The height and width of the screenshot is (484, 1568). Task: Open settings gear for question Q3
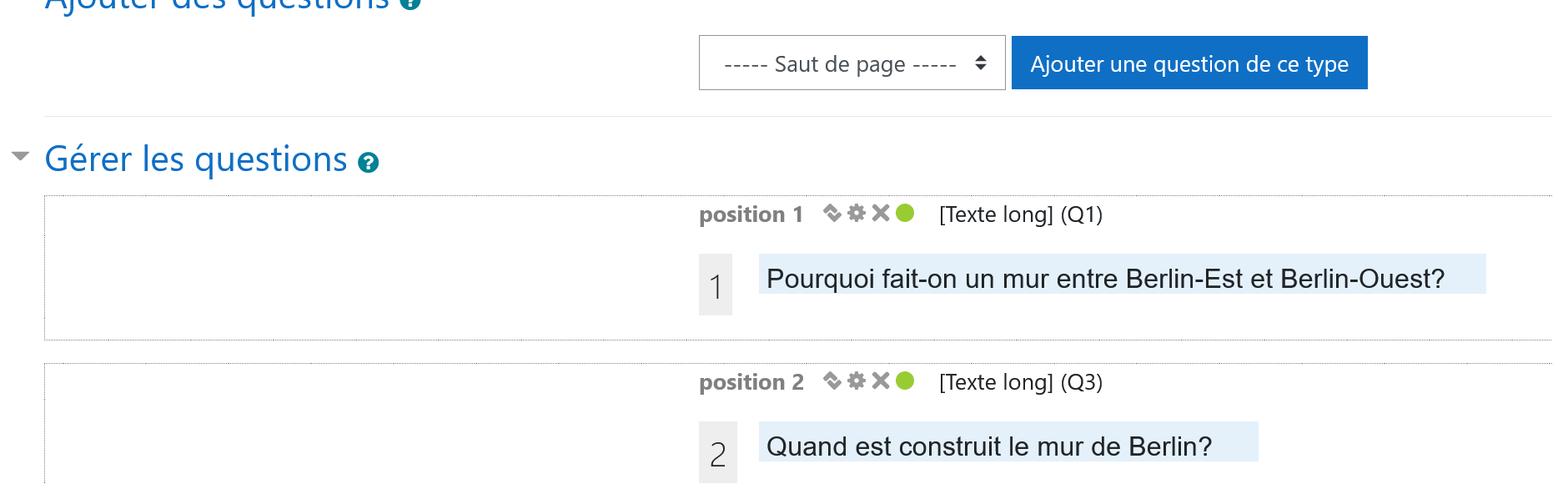pyautogui.click(x=857, y=381)
